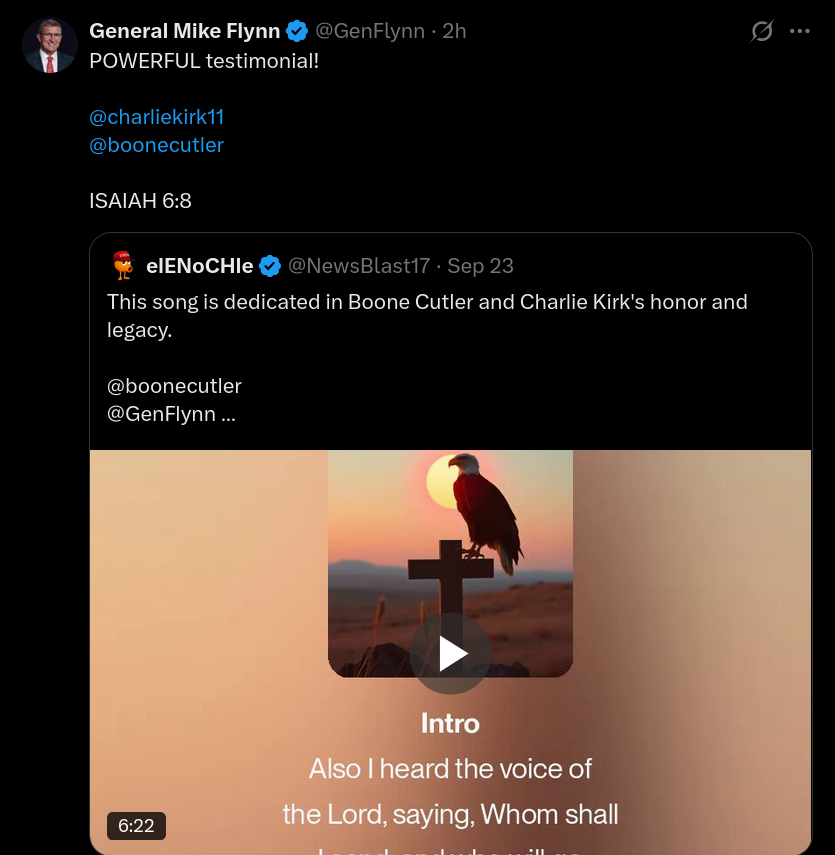Click the elENoCHle display name
835x855 pixels.
pyautogui.click(x=199, y=266)
